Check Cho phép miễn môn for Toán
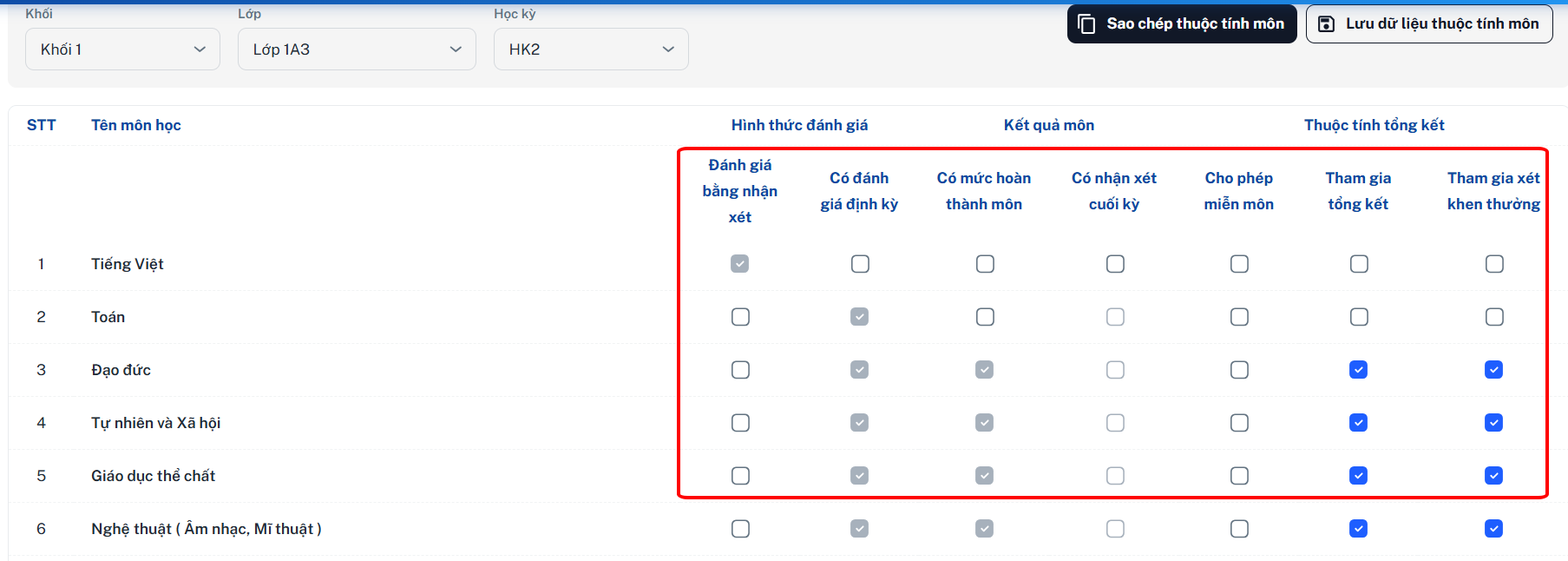1568x561 pixels. pyautogui.click(x=1239, y=316)
